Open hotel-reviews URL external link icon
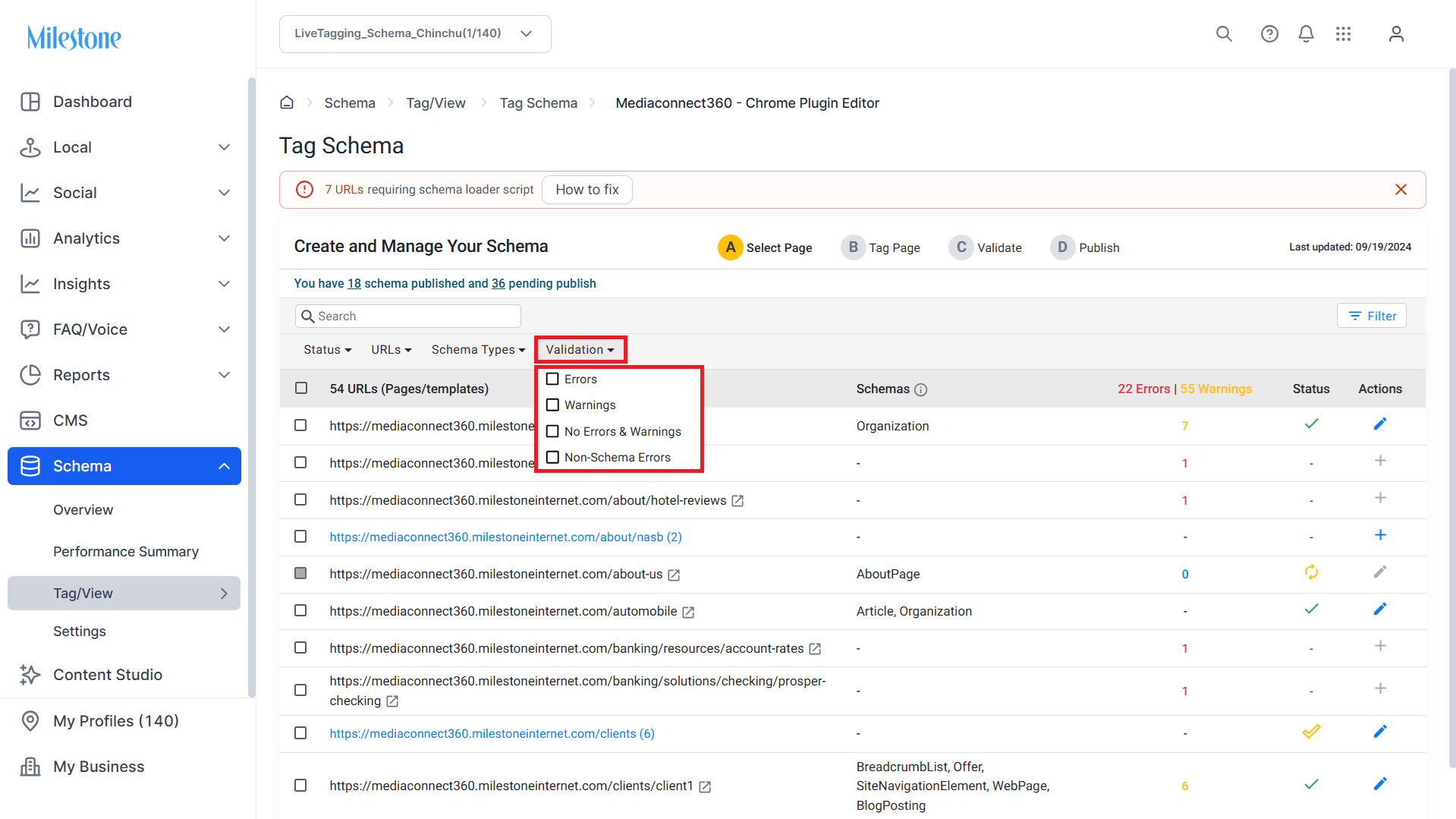 (737, 501)
